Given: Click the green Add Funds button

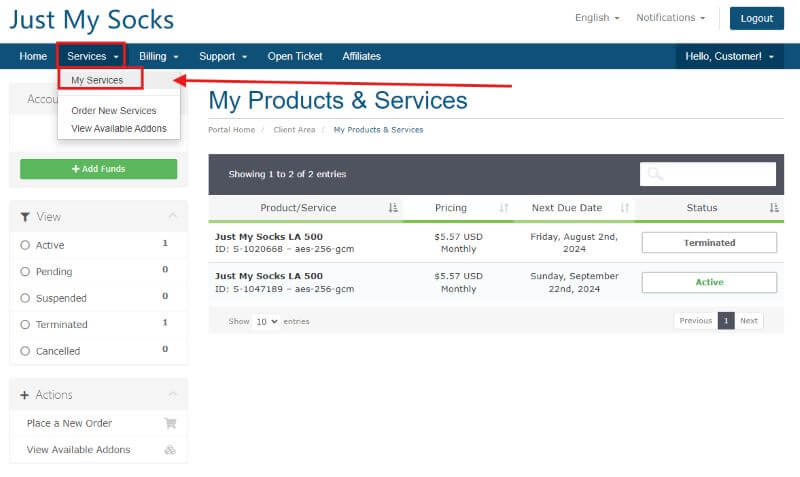Looking at the screenshot, I should 98,169.
